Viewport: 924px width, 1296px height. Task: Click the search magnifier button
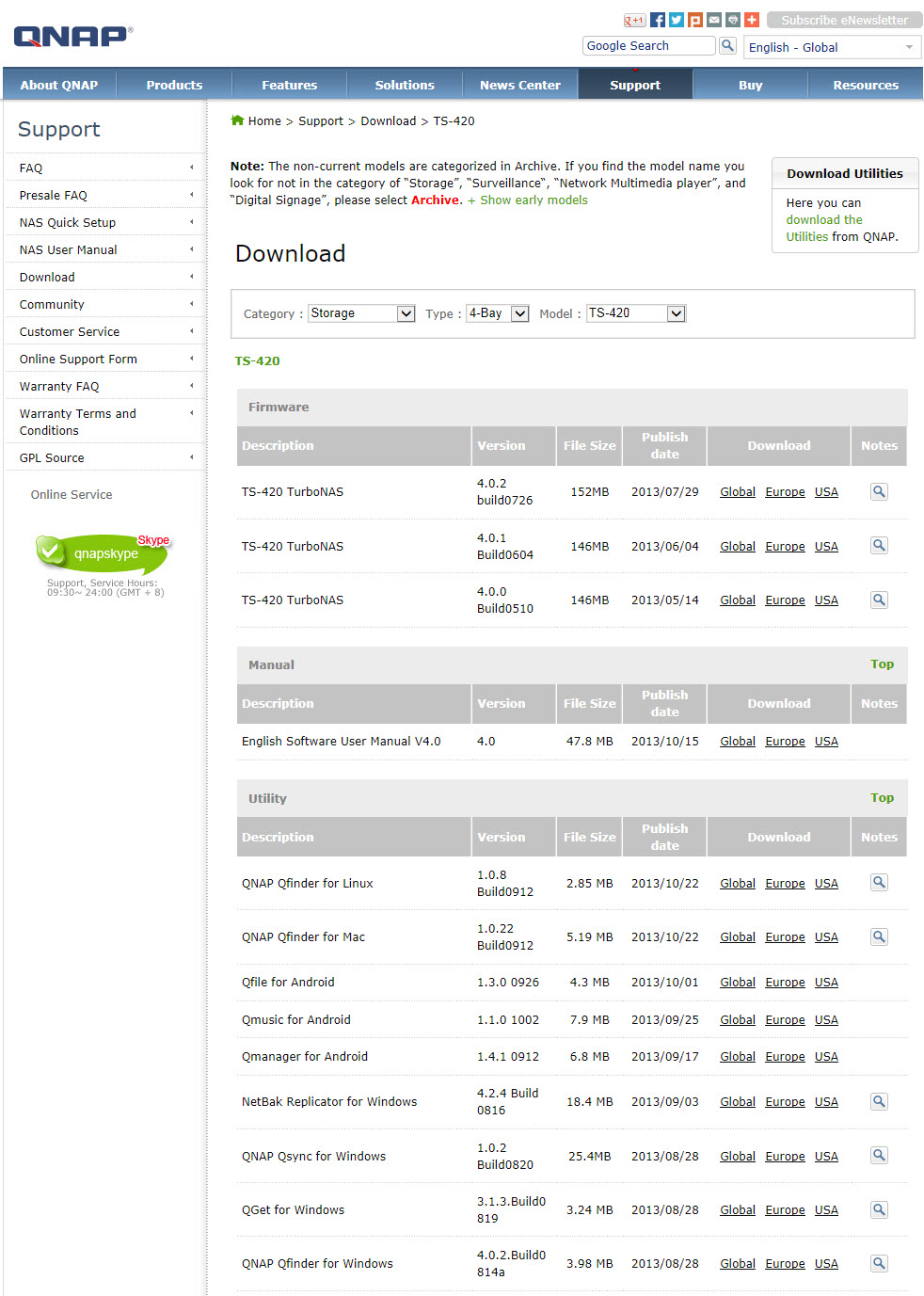pos(727,45)
